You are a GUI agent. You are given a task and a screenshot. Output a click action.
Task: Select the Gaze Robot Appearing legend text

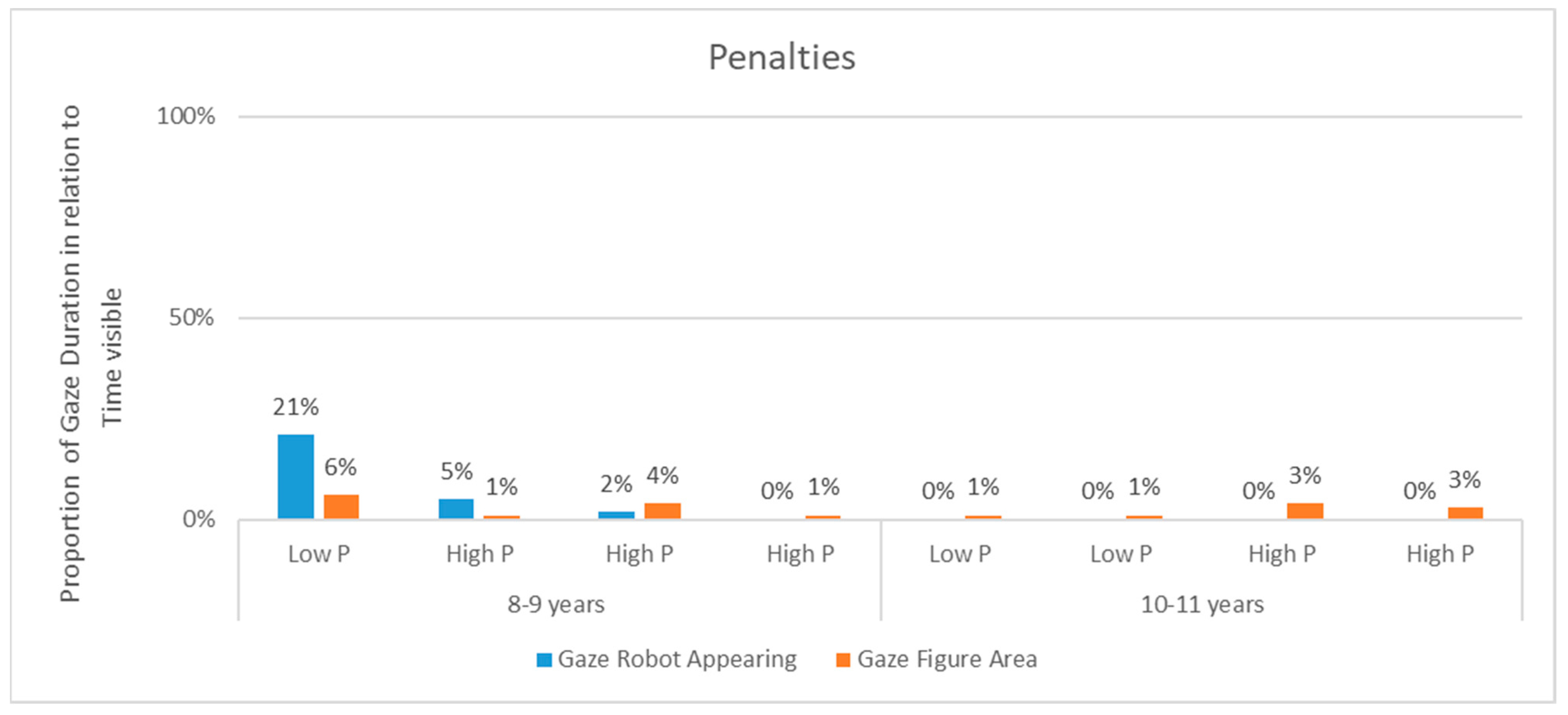677,659
